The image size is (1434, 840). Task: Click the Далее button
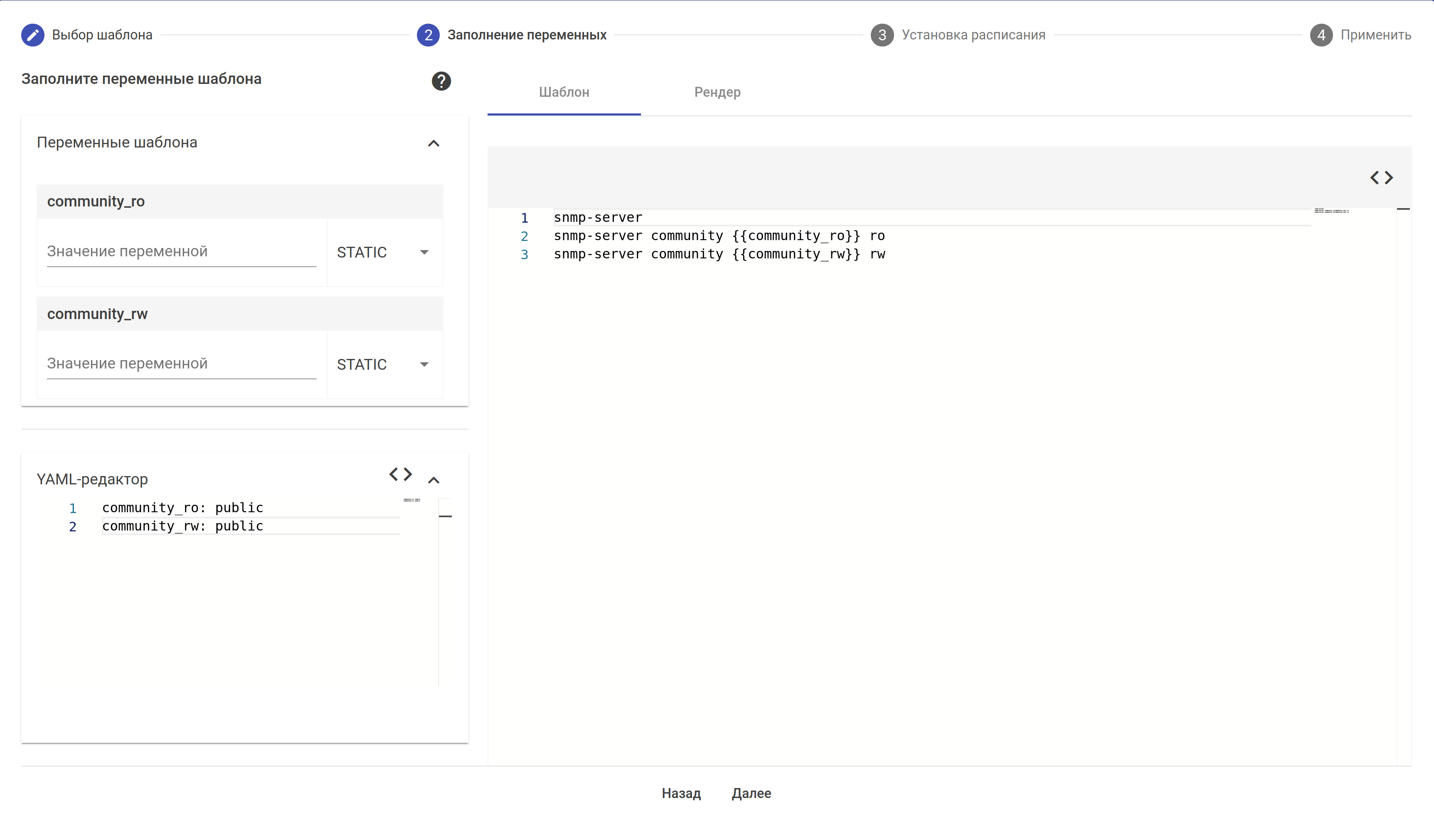(751, 793)
